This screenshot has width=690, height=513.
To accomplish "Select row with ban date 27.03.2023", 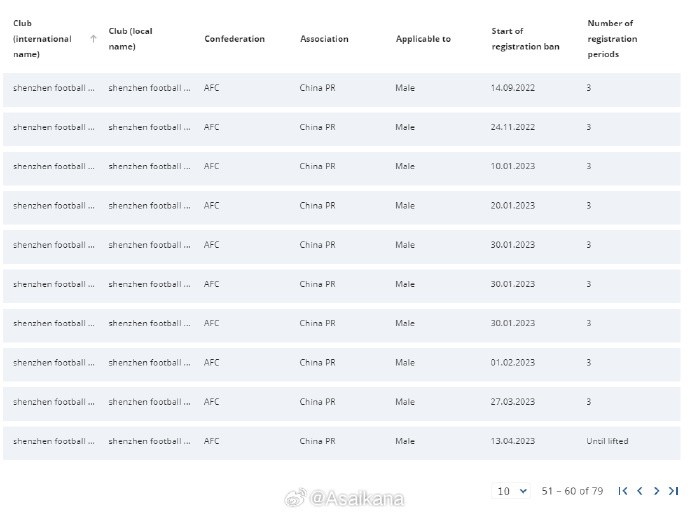I will coord(341,402).
